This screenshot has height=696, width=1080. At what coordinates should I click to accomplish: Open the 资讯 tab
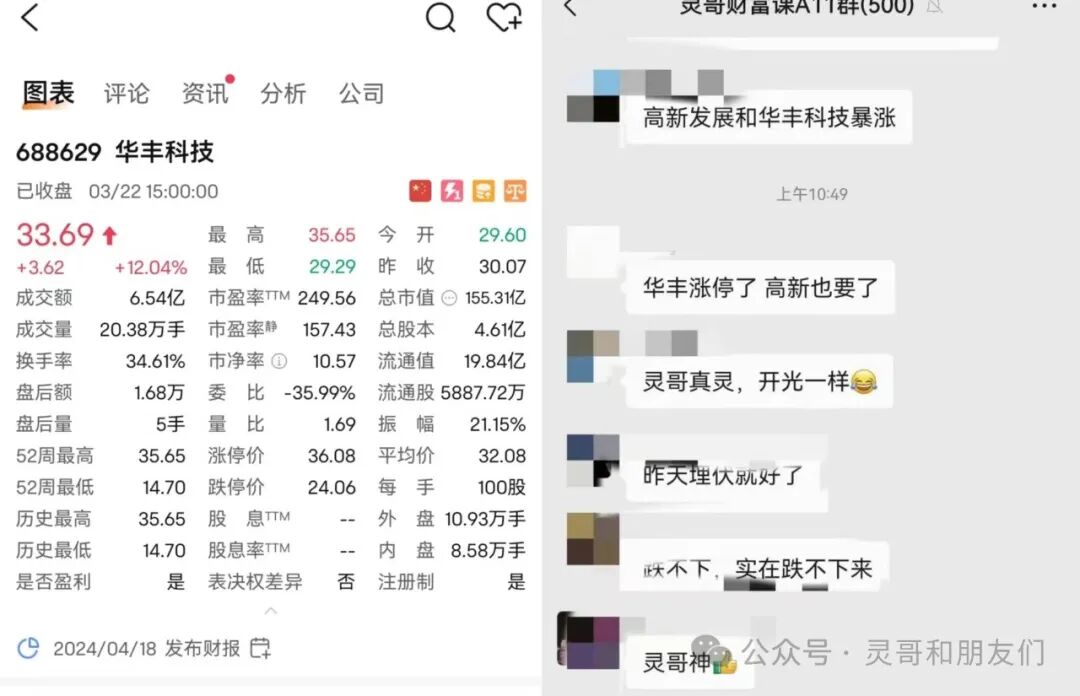click(x=205, y=94)
